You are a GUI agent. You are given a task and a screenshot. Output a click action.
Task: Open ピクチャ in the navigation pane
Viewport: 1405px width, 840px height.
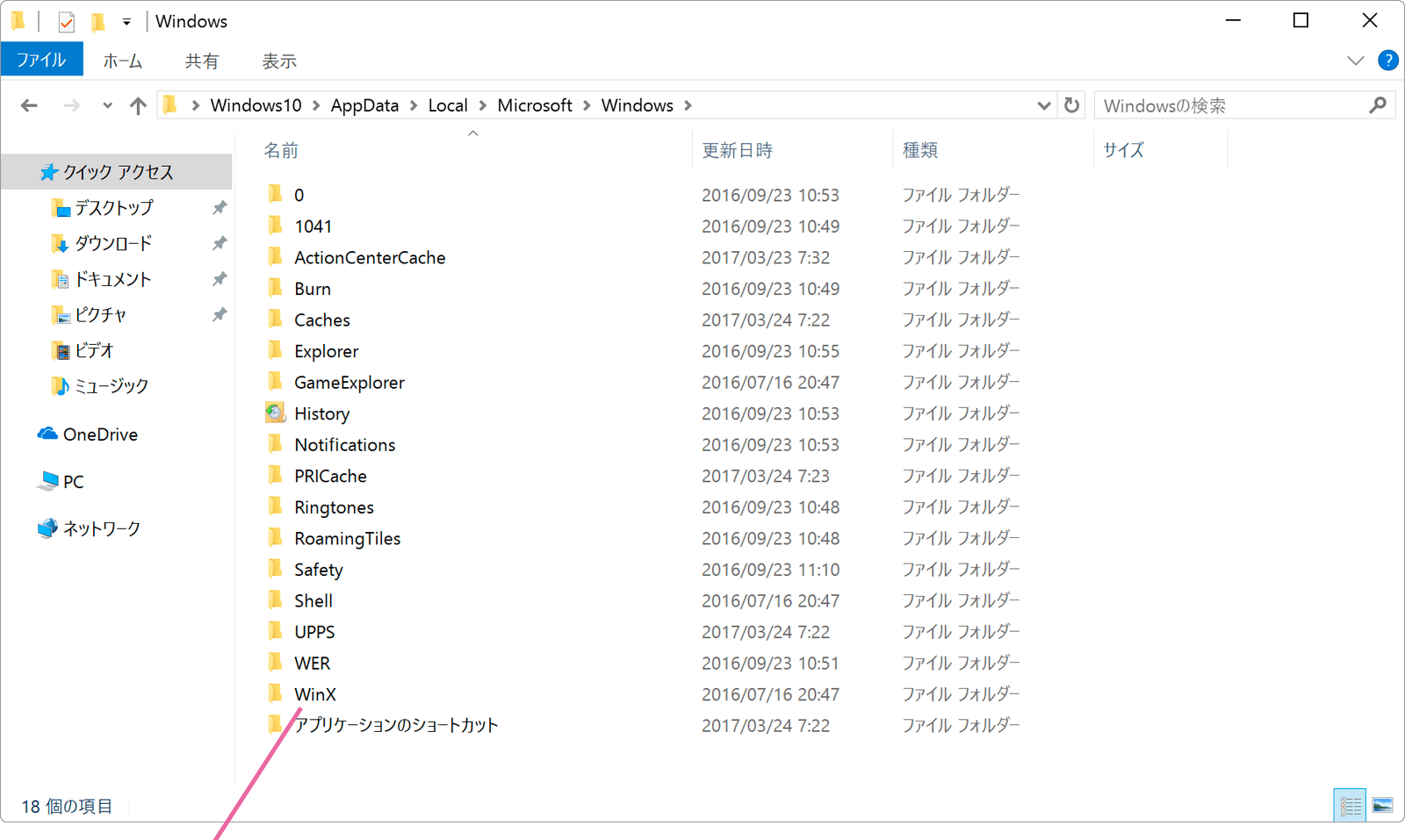[101, 314]
